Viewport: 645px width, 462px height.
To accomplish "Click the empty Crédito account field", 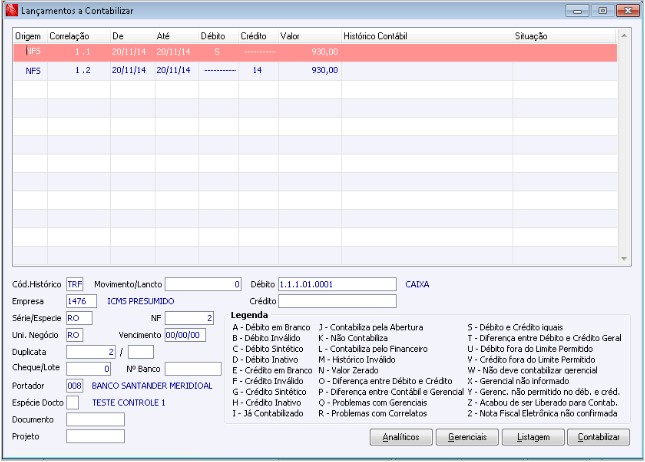I will click(337, 300).
